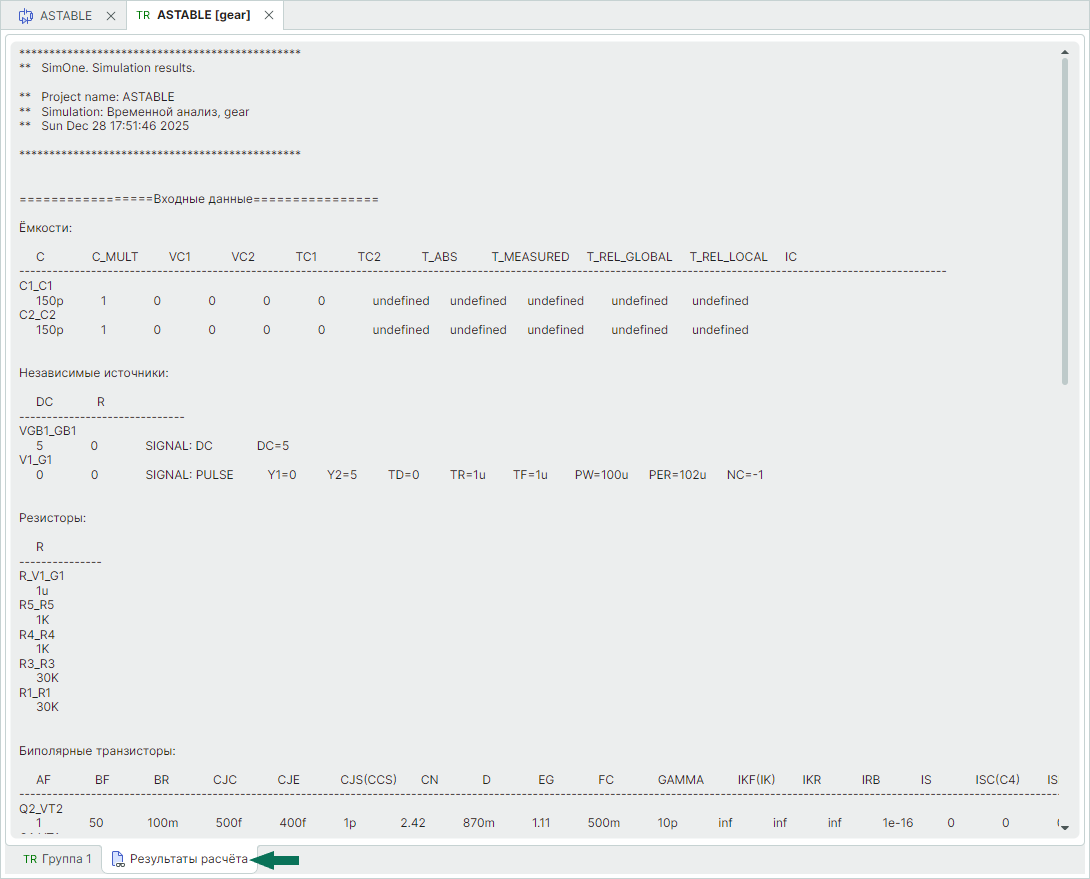Viewport: 1090px width, 879px height.
Task: Click the 'Y2=5' parameter
Action: [342, 475]
